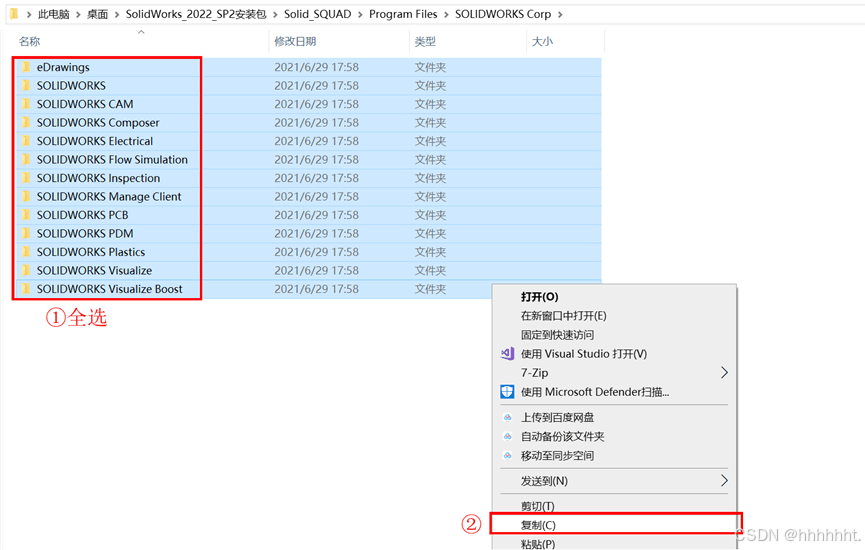Click the Visual Studio icon in context menu

pyautogui.click(x=507, y=354)
